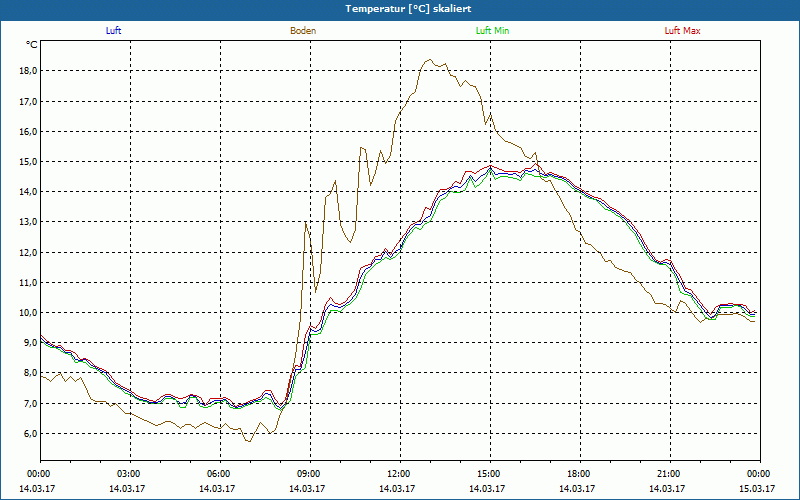Click the °C unit label
The height and width of the screenshot is (500, 800).
pos(32,45)
